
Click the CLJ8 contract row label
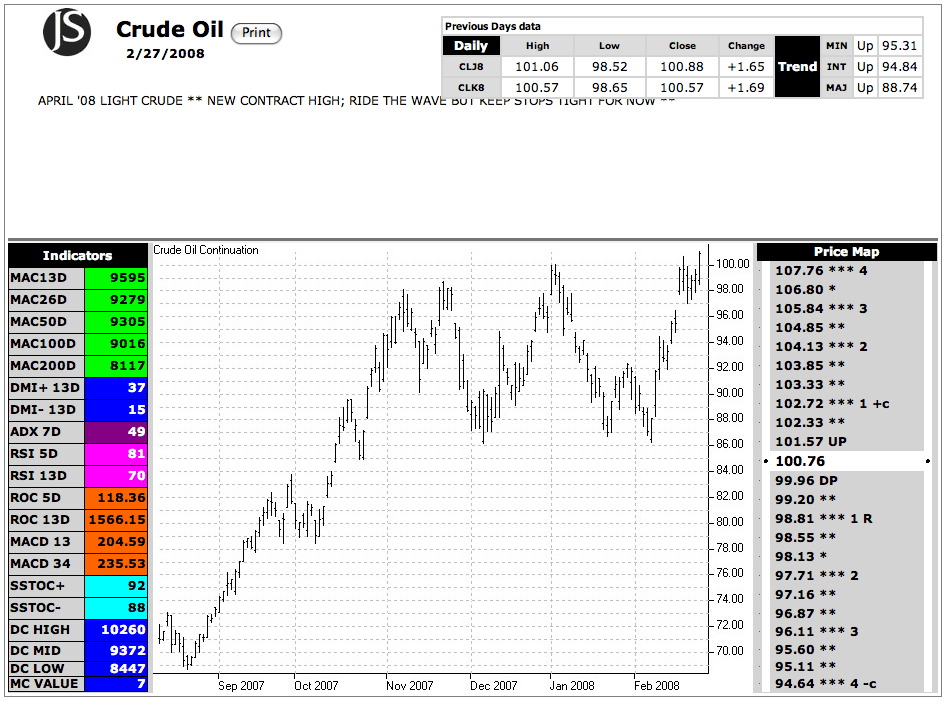pyautogui.click(x=471, y=67)
